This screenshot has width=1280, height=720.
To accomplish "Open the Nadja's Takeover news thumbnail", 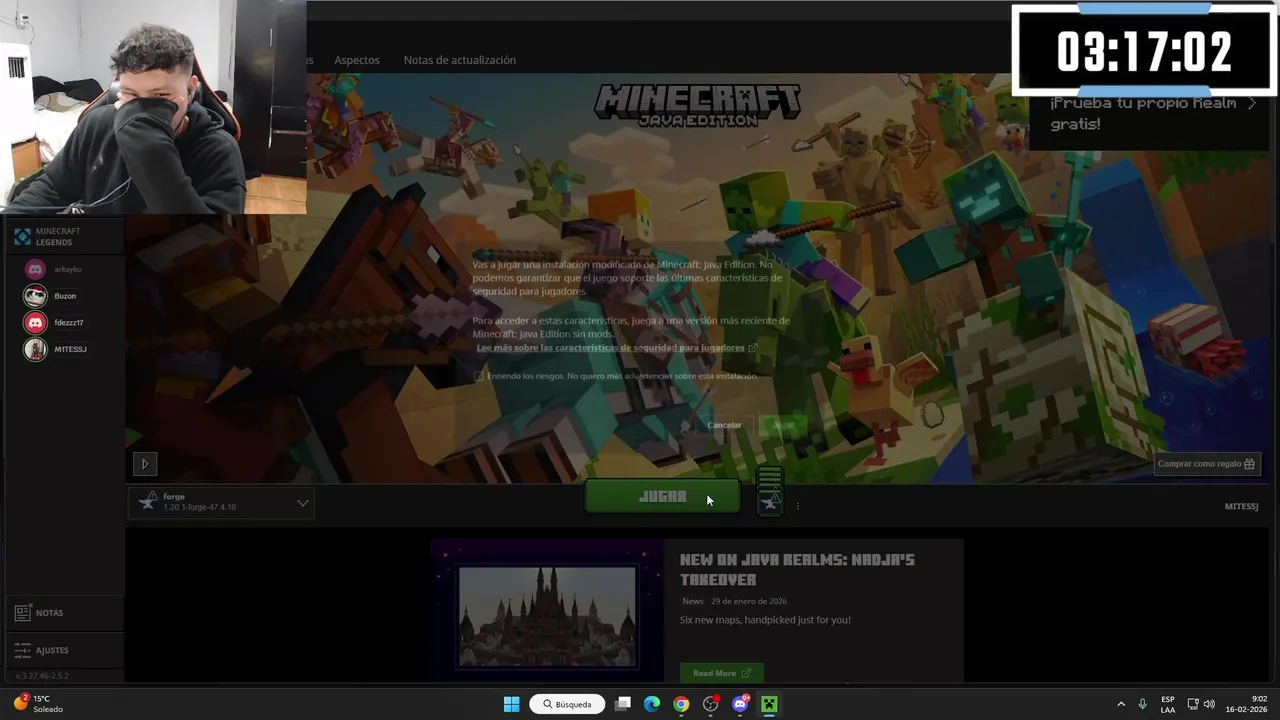I will click(547, 616).
